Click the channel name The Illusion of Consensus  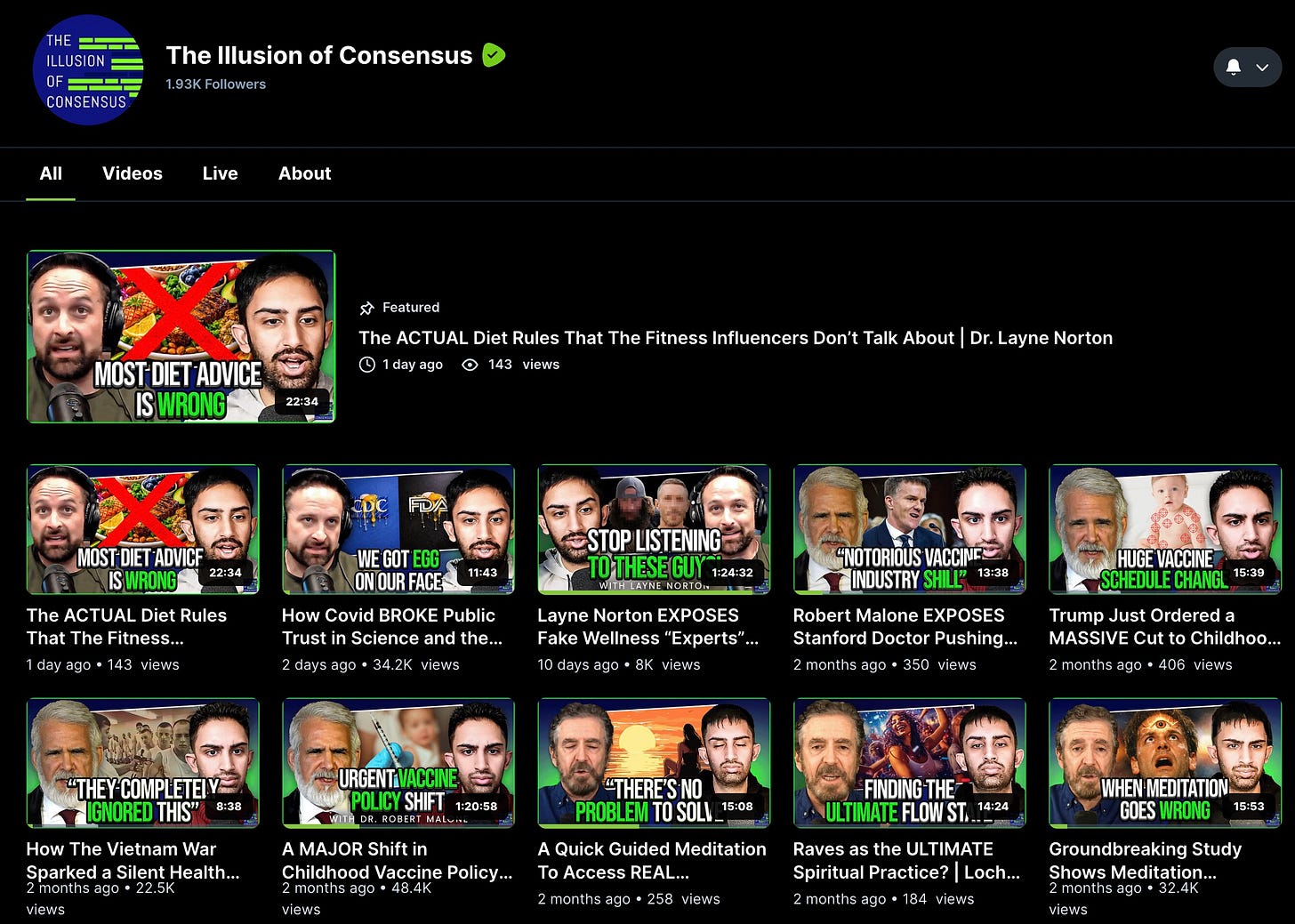click(318, 55)
